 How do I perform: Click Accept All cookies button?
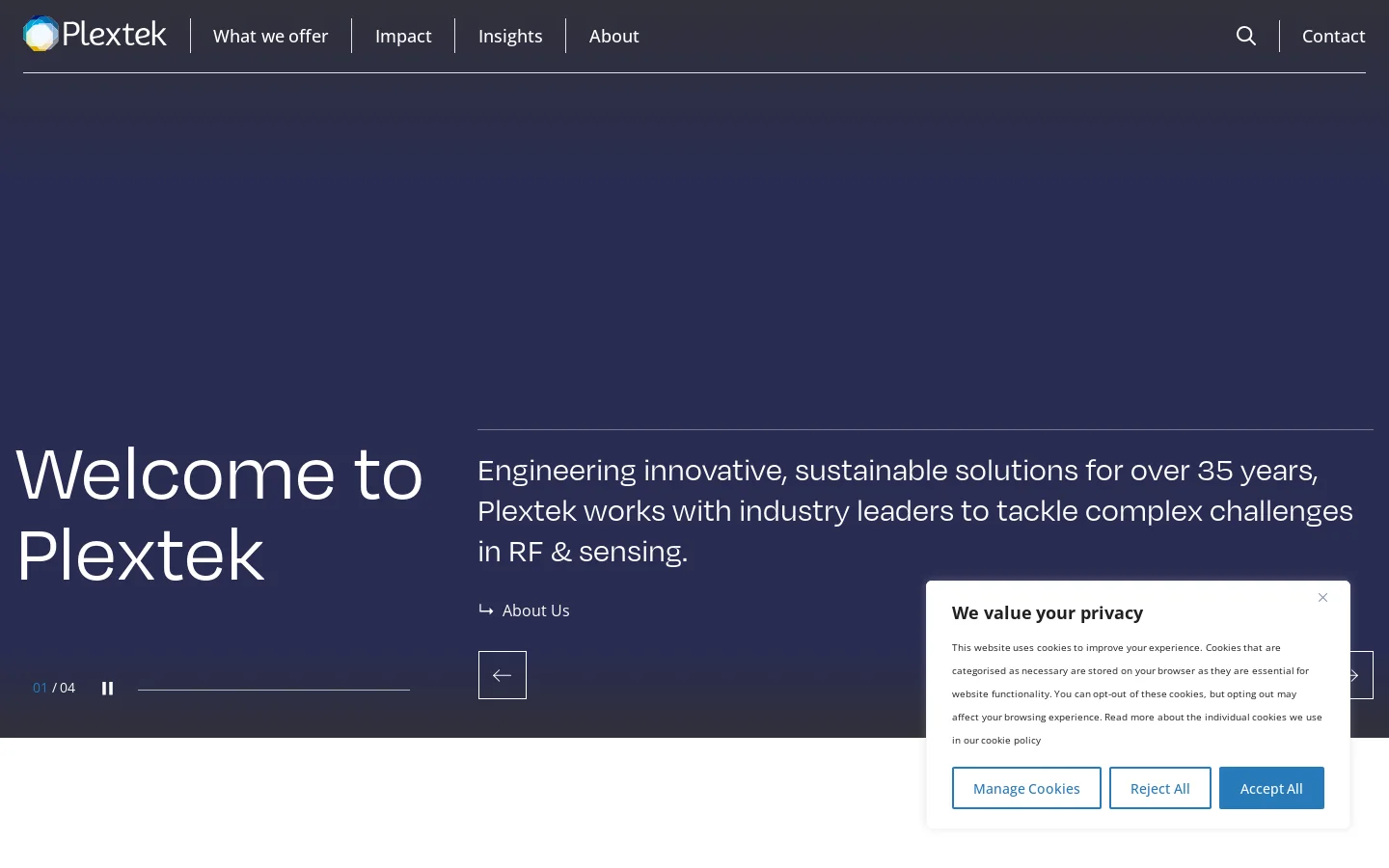(x=1271, y=788)
